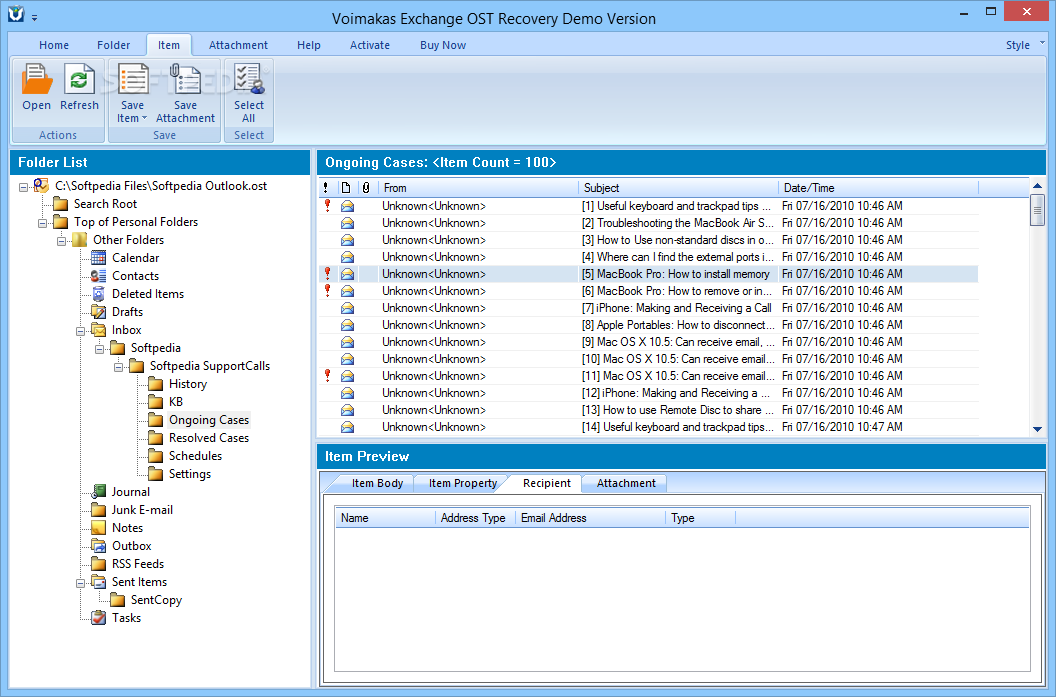Click importance flag of message [11]

pyautogui.click(x=327, y=376)
